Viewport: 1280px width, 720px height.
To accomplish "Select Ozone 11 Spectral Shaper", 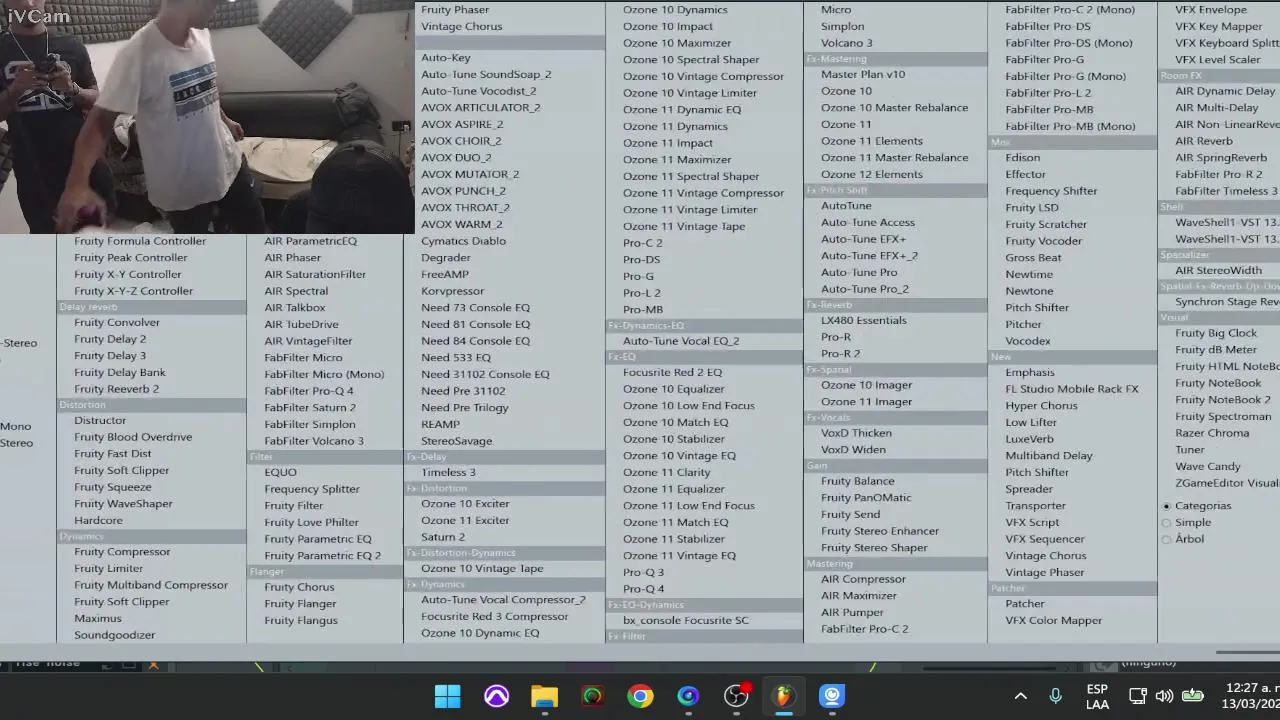I will [691, 176].
